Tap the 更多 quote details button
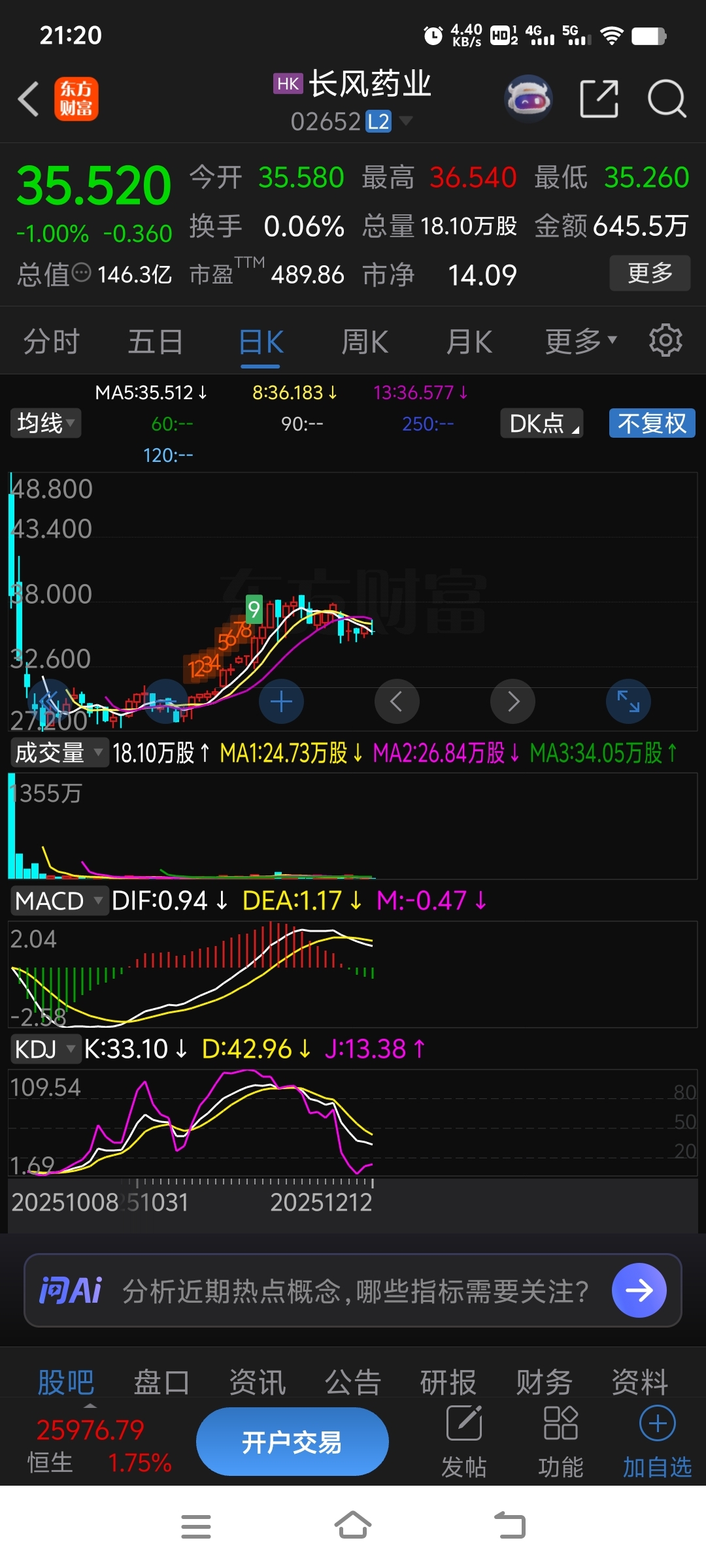 click(x=650, y=272)
